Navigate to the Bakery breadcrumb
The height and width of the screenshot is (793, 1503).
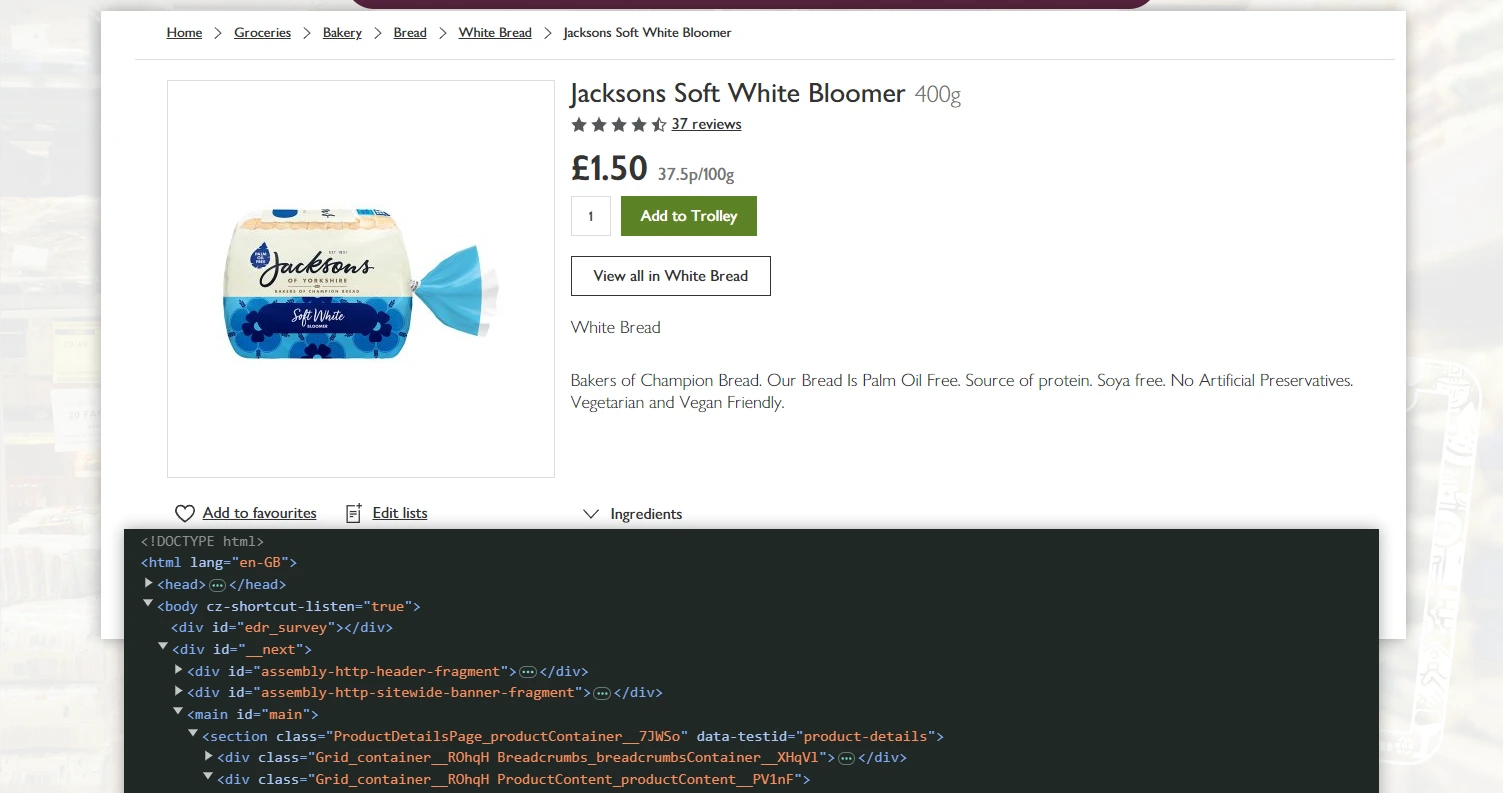click(x=342, y=33)
